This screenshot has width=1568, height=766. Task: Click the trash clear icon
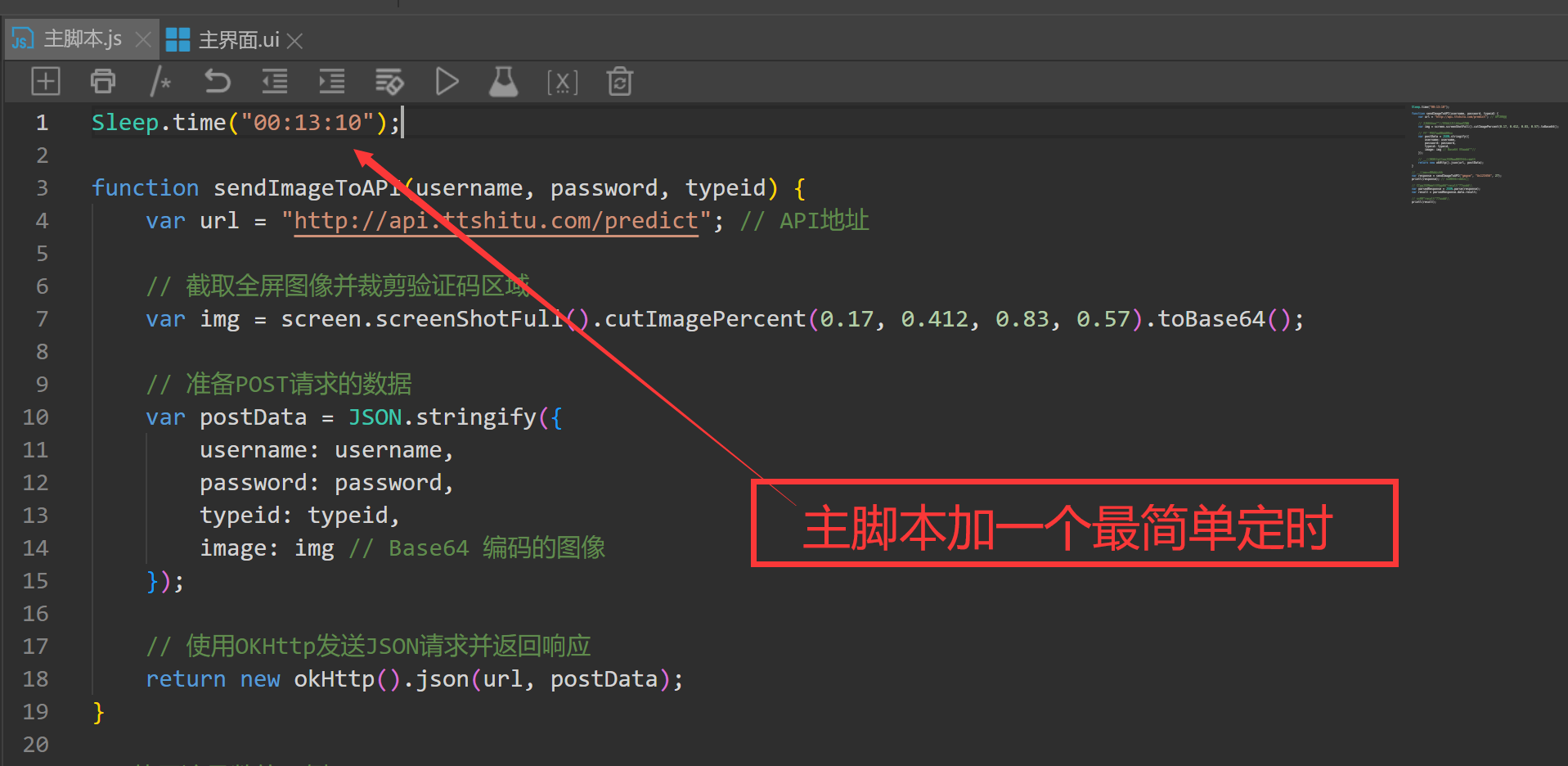(x=620, y=81)
